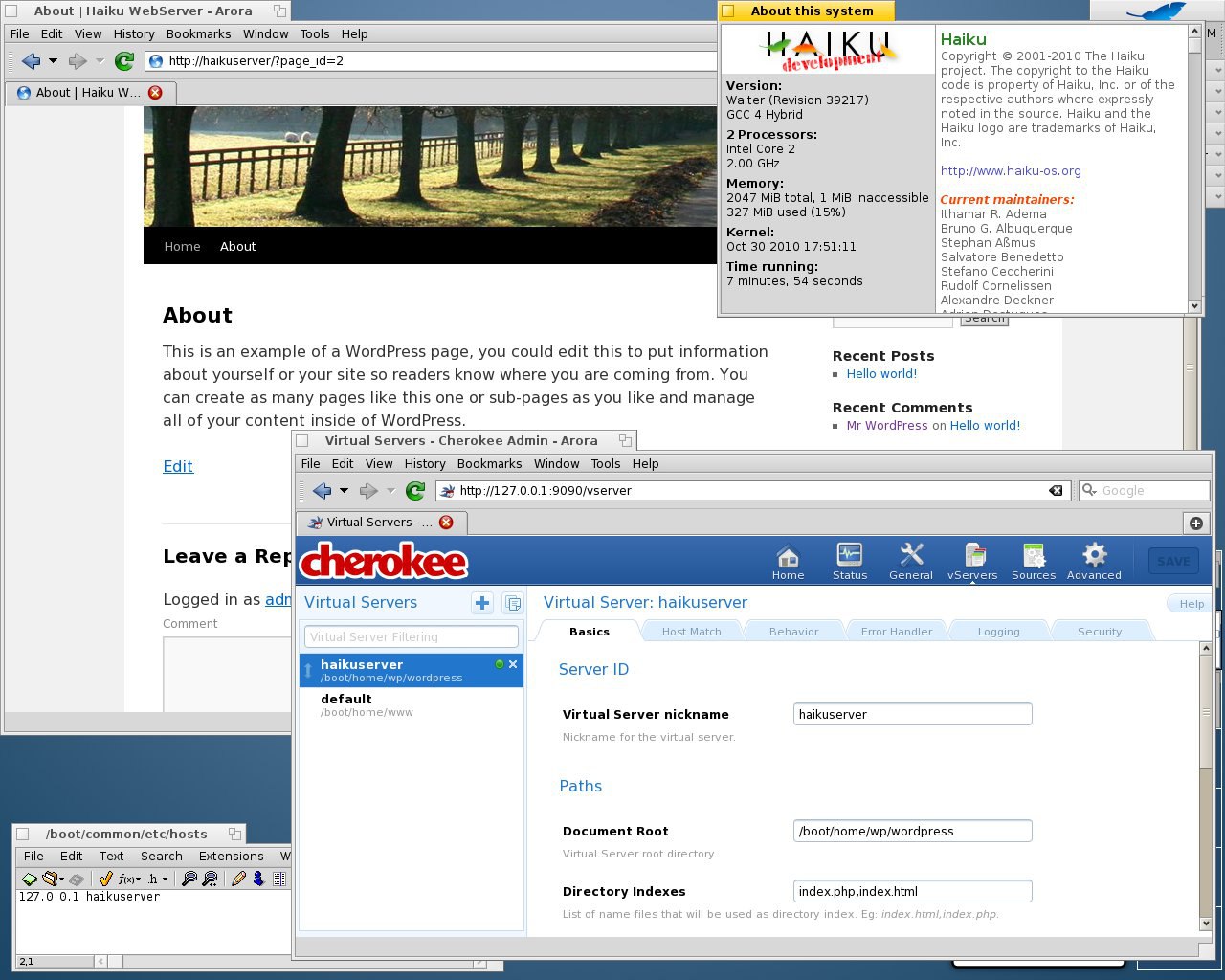The image size is (1225, 980).
Task: Open the .h header dropdown in hosts editor
Action: (158, 879)
